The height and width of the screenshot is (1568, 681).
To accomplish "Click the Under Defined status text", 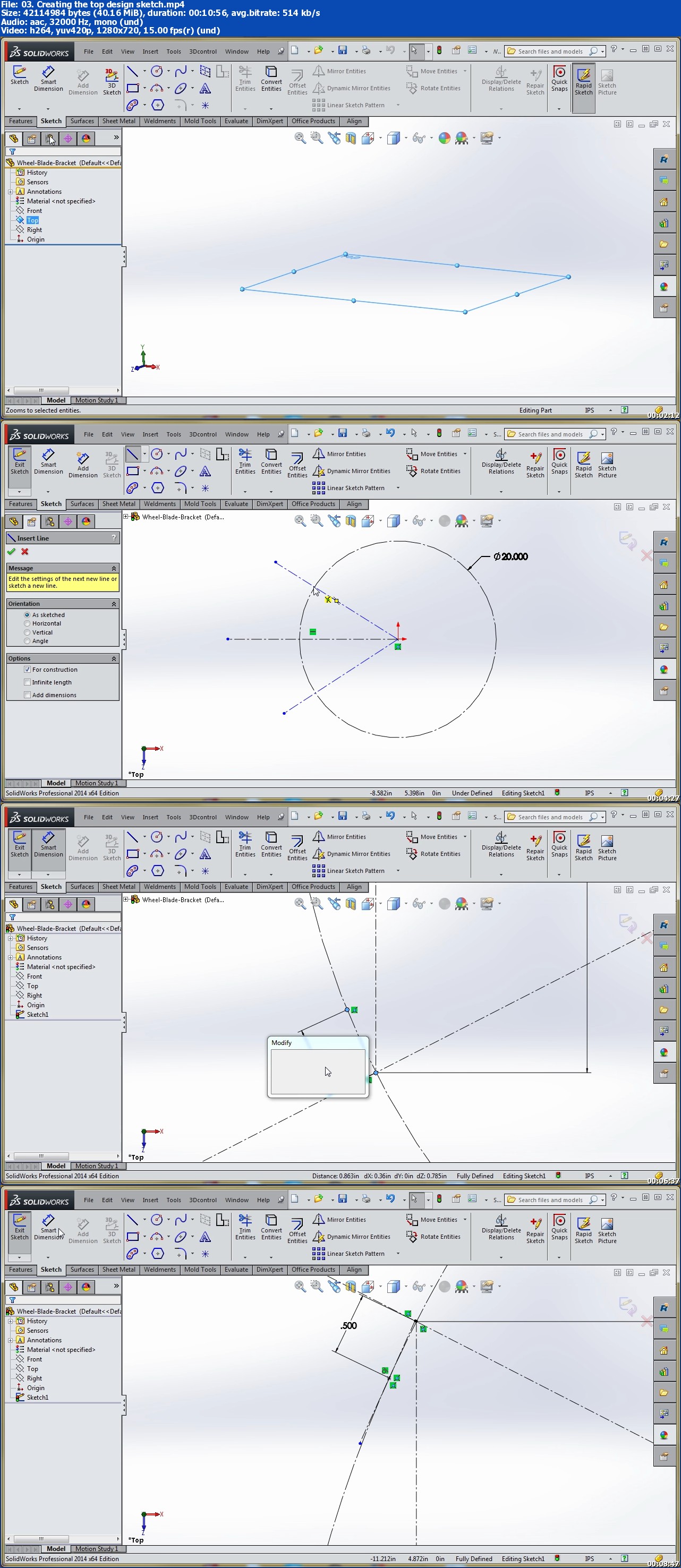I will (472, 793).
